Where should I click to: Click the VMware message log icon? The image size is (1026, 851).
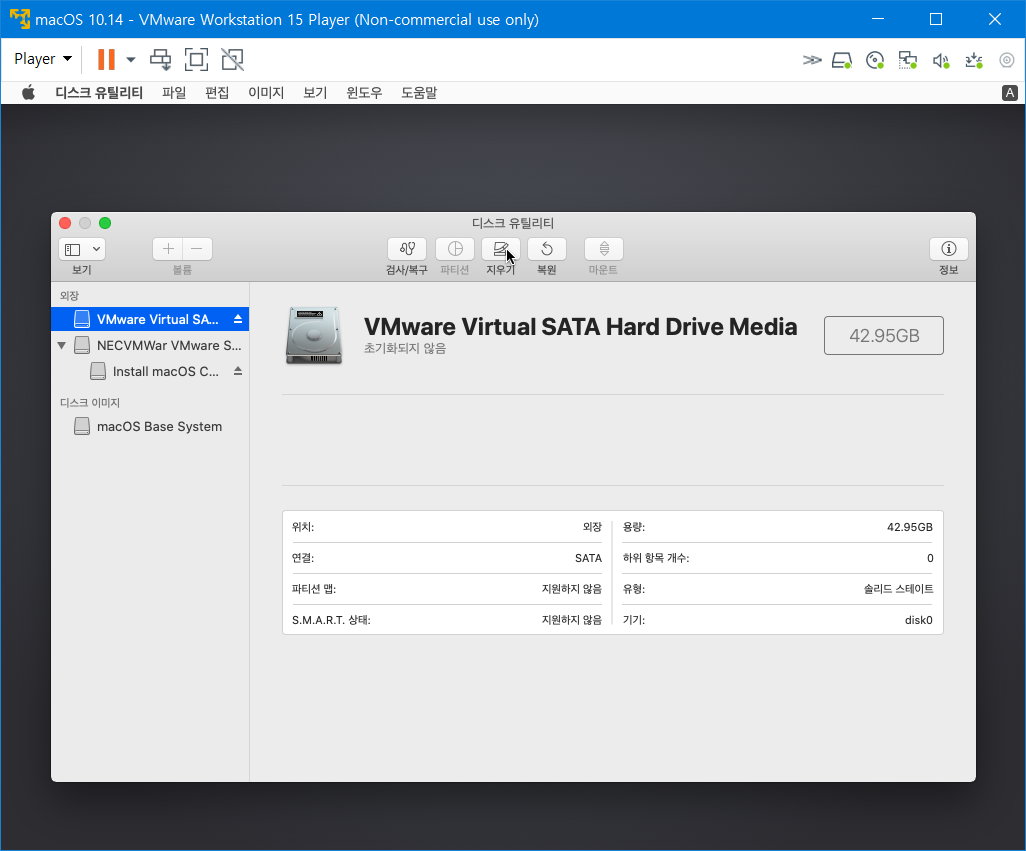click(x=1007, y=60)
